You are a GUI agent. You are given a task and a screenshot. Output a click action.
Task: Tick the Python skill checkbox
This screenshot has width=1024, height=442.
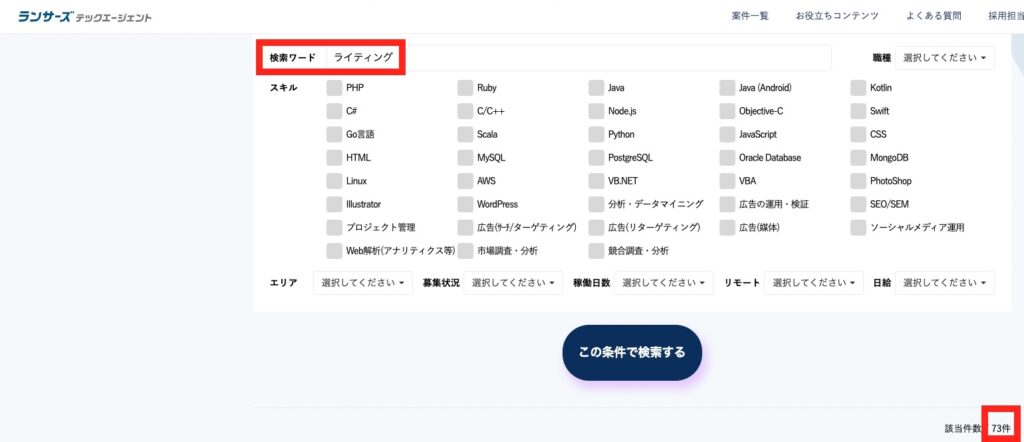(596, 134)
